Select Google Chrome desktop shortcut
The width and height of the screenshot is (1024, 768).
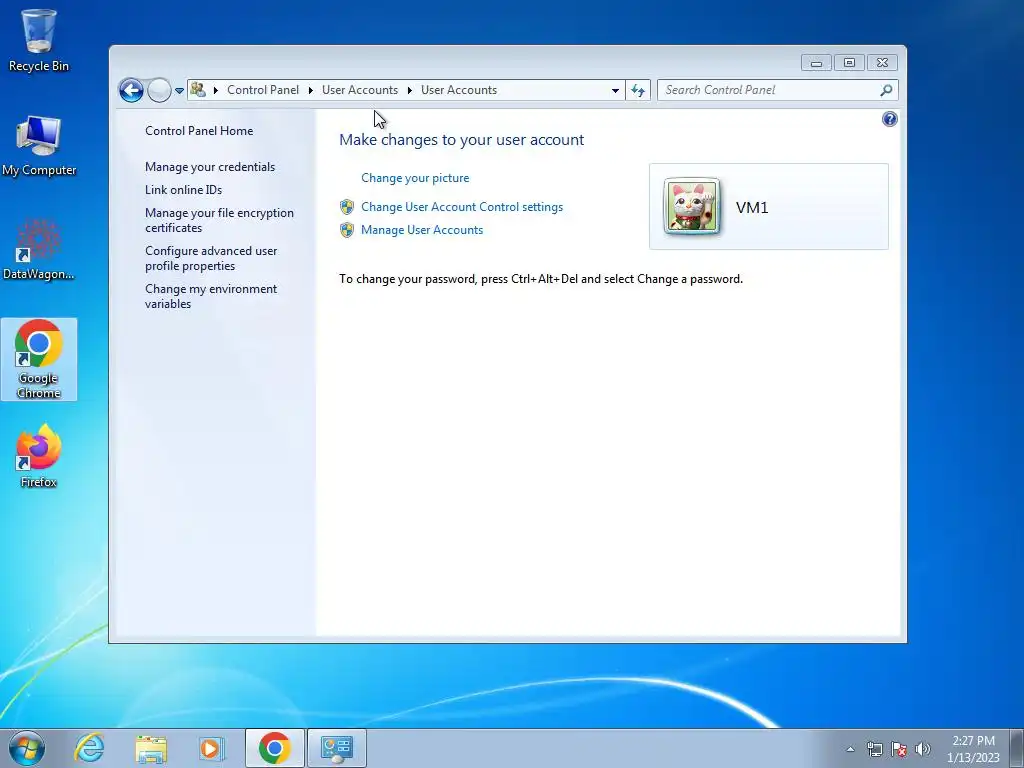pyautogui.click(x=39, y=359)
